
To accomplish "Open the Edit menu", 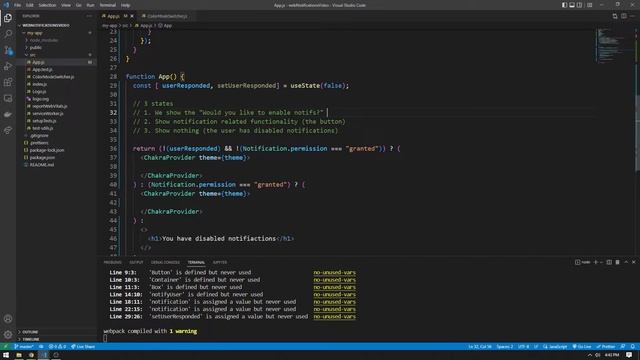I will (x=30, y=5).
